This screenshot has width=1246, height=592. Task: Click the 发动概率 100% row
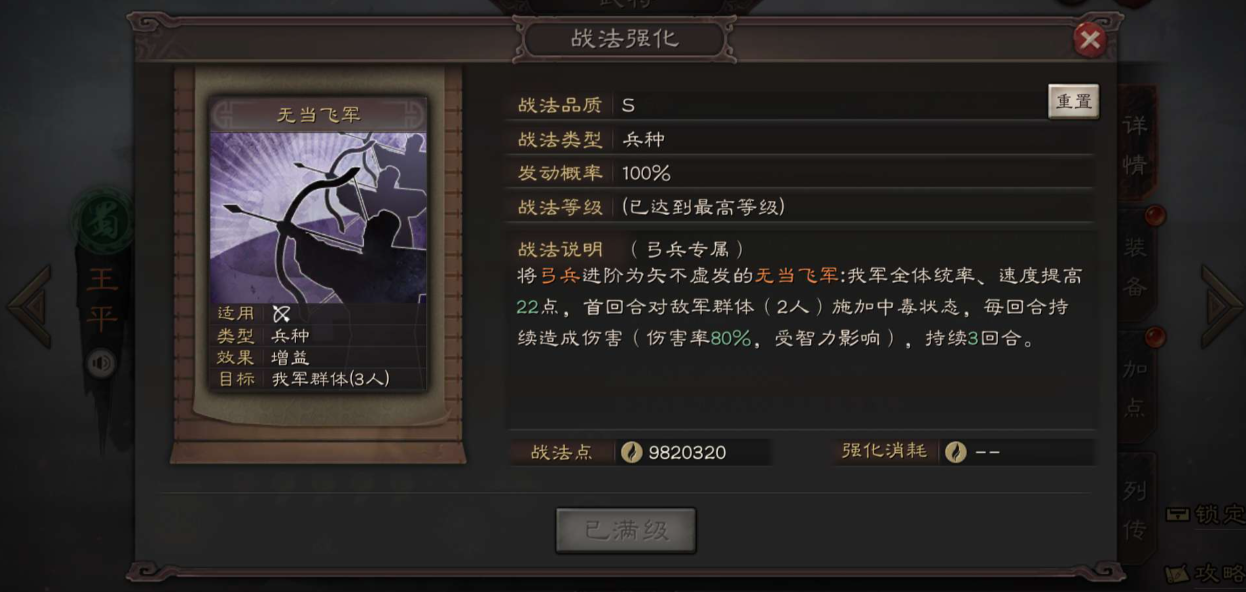(x=801, y=173)
